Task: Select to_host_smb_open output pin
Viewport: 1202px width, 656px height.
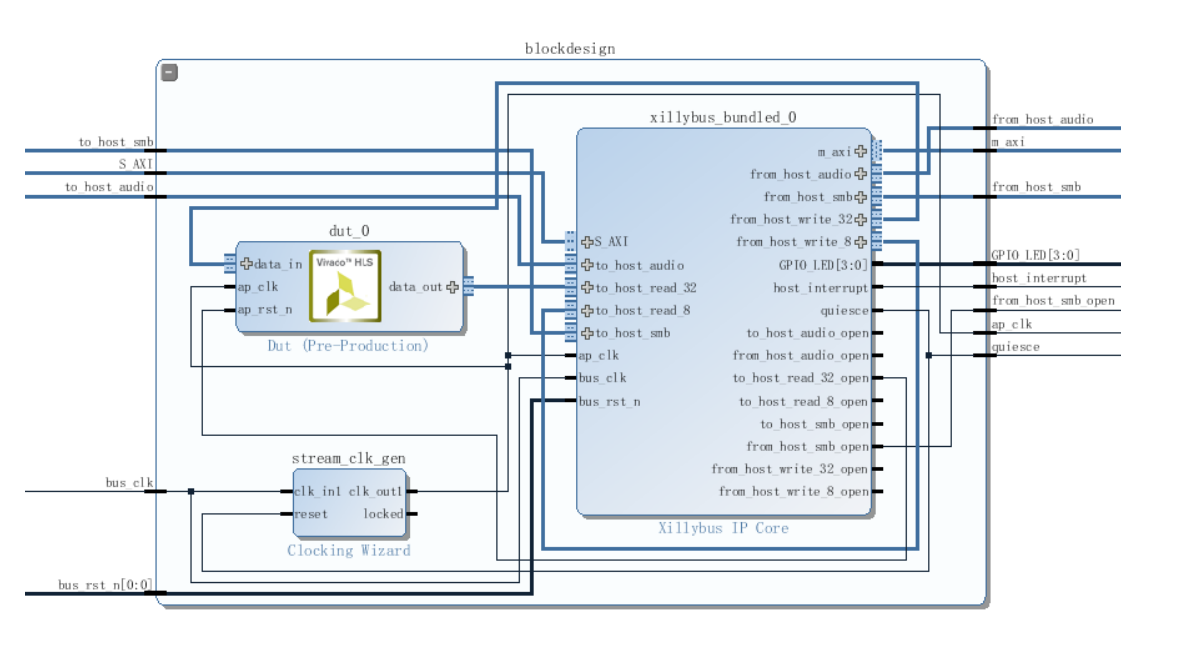Action: (815, 424)
